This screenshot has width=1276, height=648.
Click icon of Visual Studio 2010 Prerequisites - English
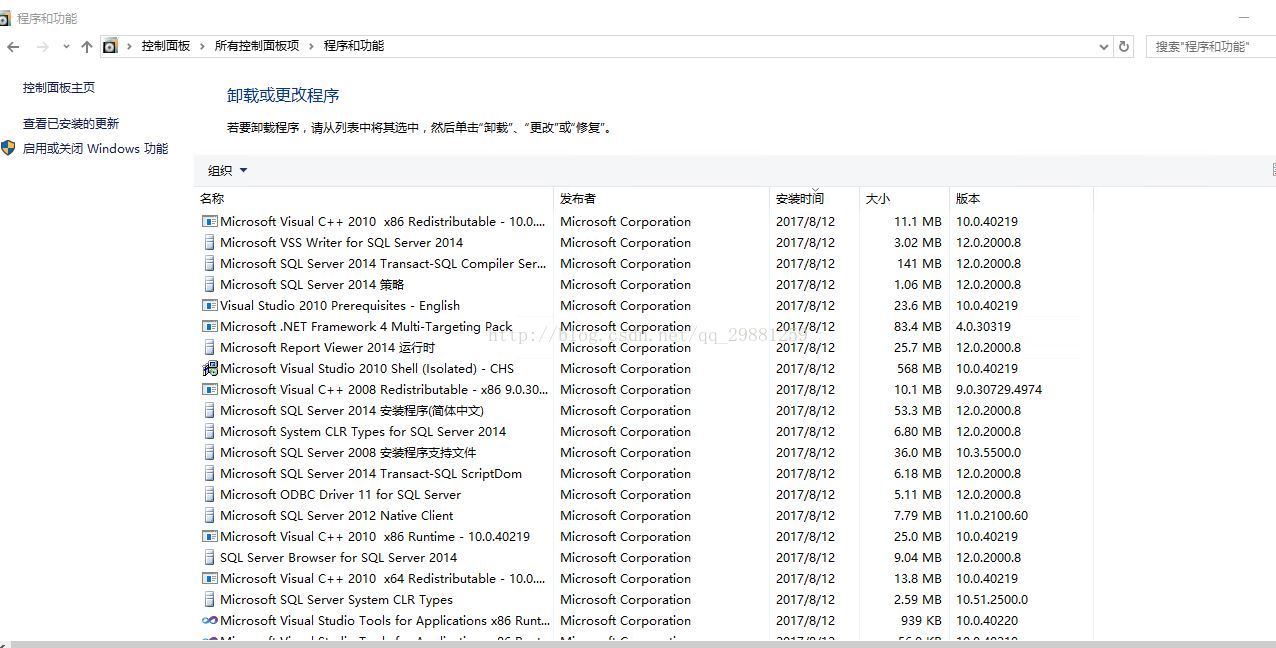click(210, 306)
